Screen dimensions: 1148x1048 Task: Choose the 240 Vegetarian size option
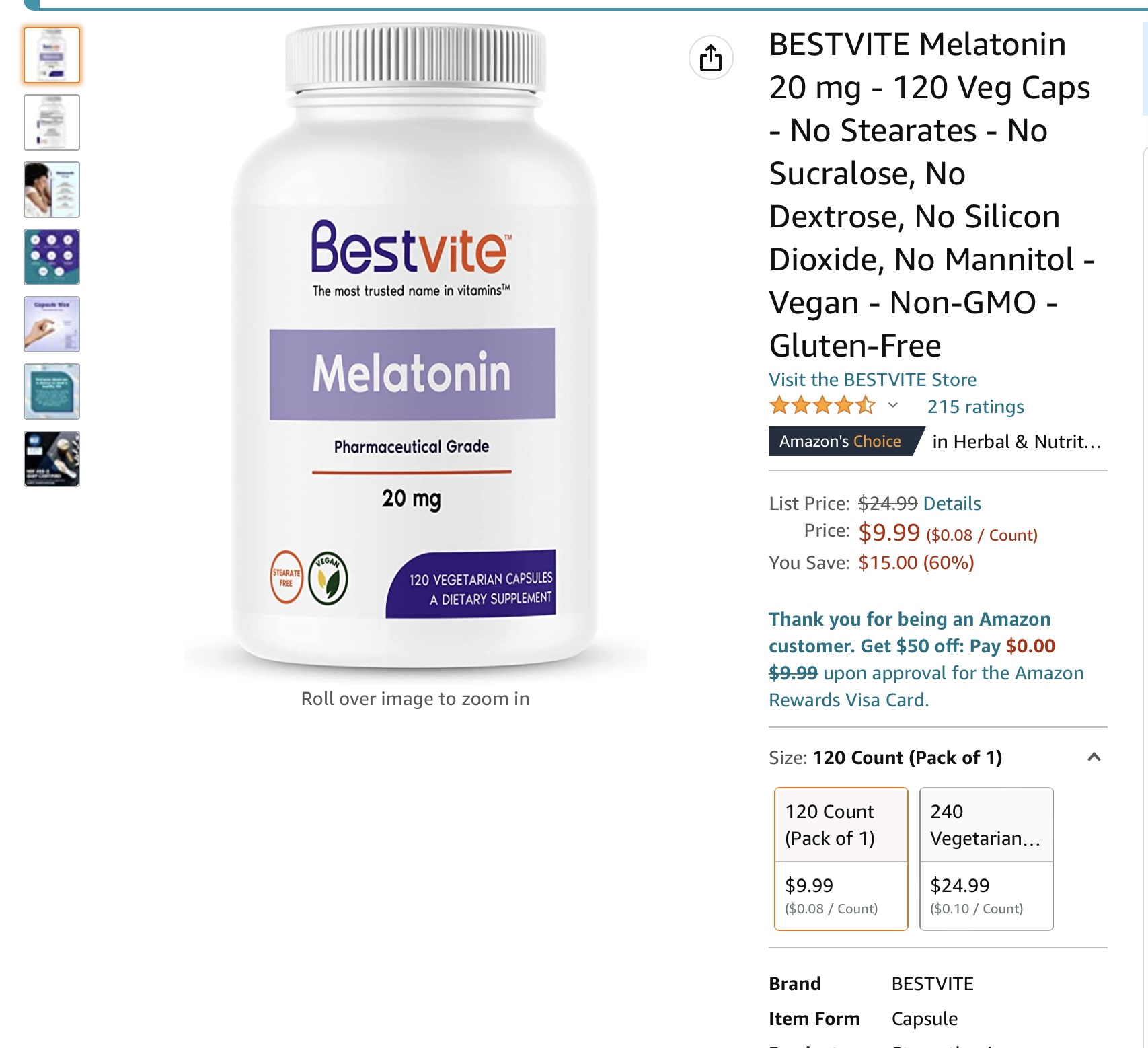(987, 859)
